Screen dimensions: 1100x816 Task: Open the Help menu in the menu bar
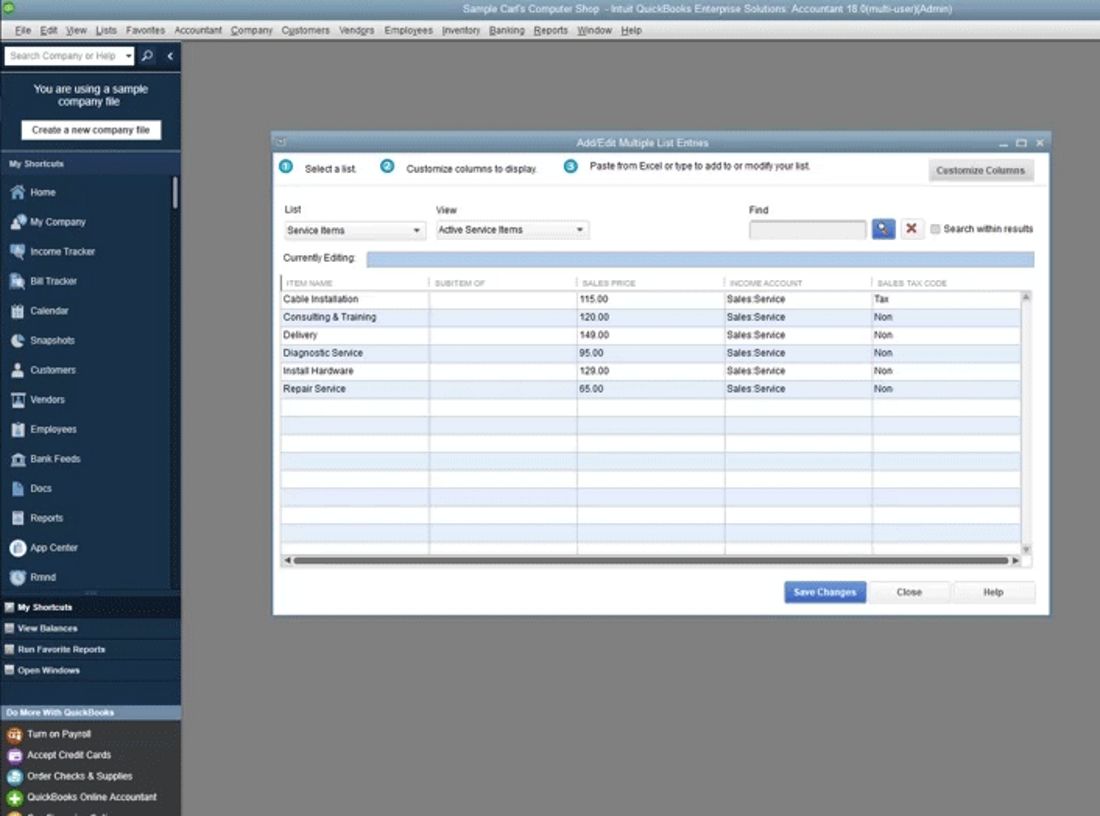(x=631, y=30)
